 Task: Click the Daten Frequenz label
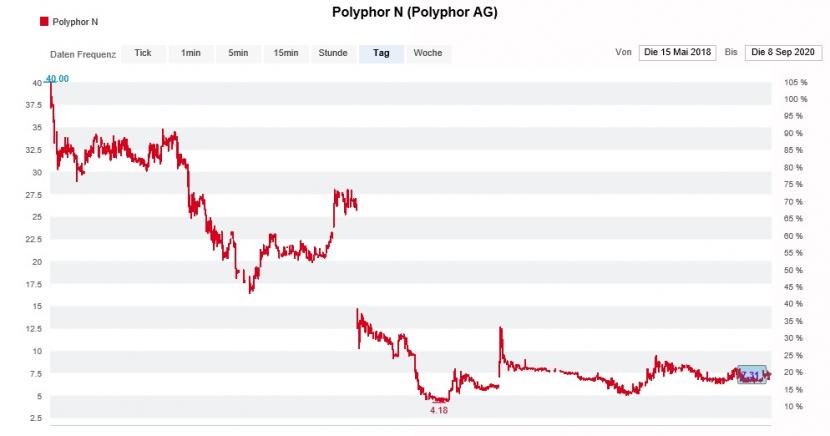[83, 54]
